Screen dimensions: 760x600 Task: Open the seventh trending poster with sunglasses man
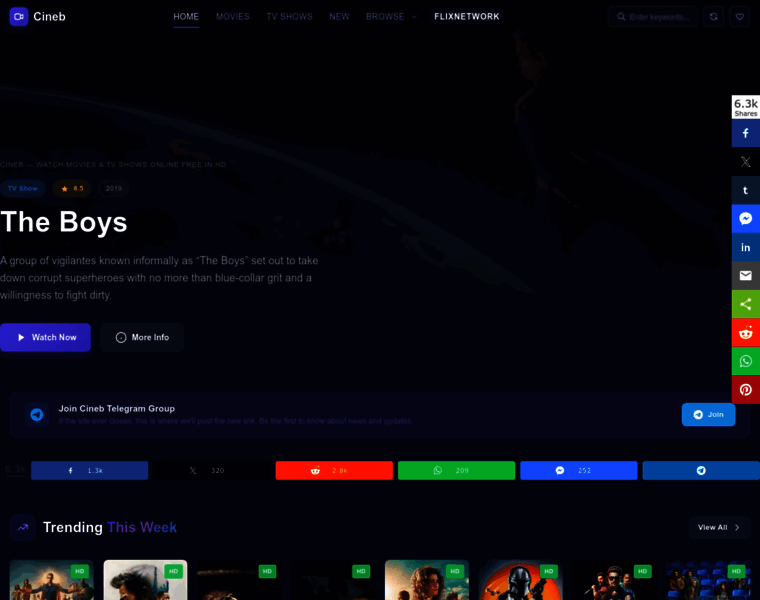tap(614, 580)
